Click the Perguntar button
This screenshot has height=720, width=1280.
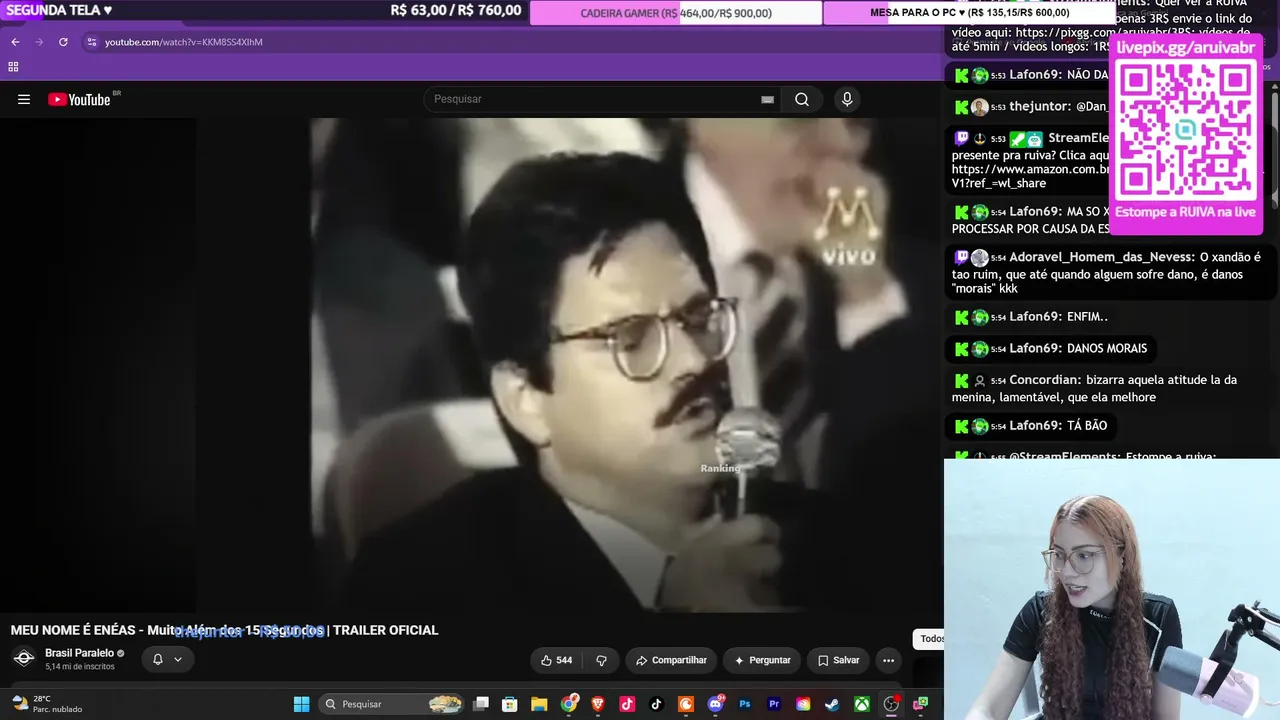[x=762, y=660]
